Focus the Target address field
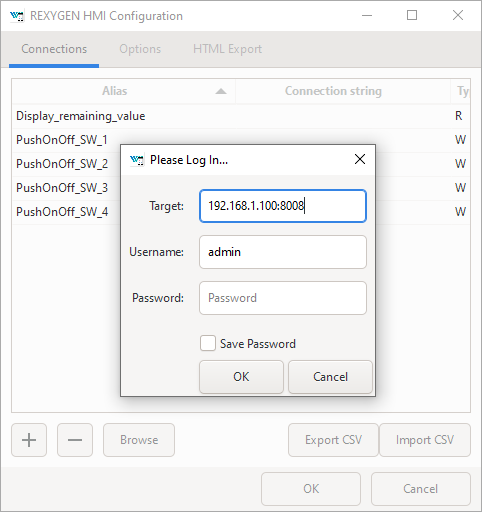Screen dimensions: 482x512 pos(283,206)
